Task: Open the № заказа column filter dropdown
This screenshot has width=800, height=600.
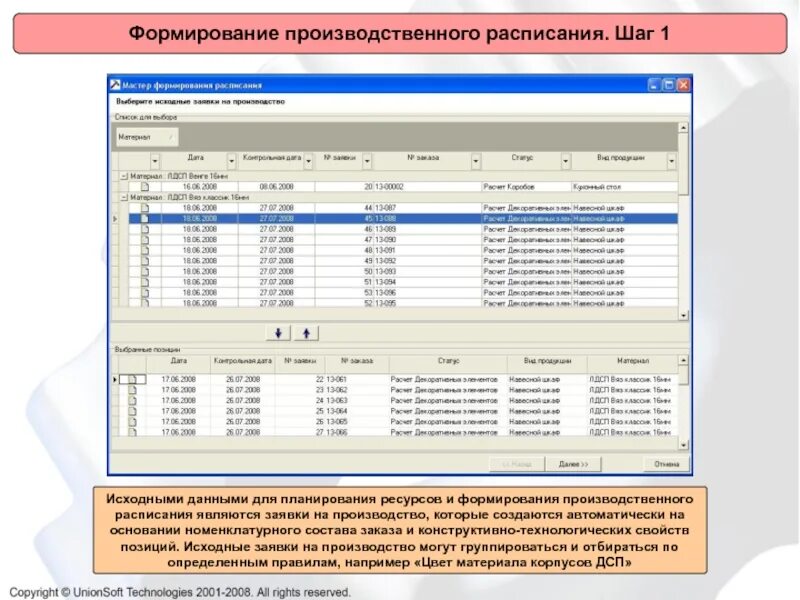Action: pyautogui.click(x=476, y=161)
